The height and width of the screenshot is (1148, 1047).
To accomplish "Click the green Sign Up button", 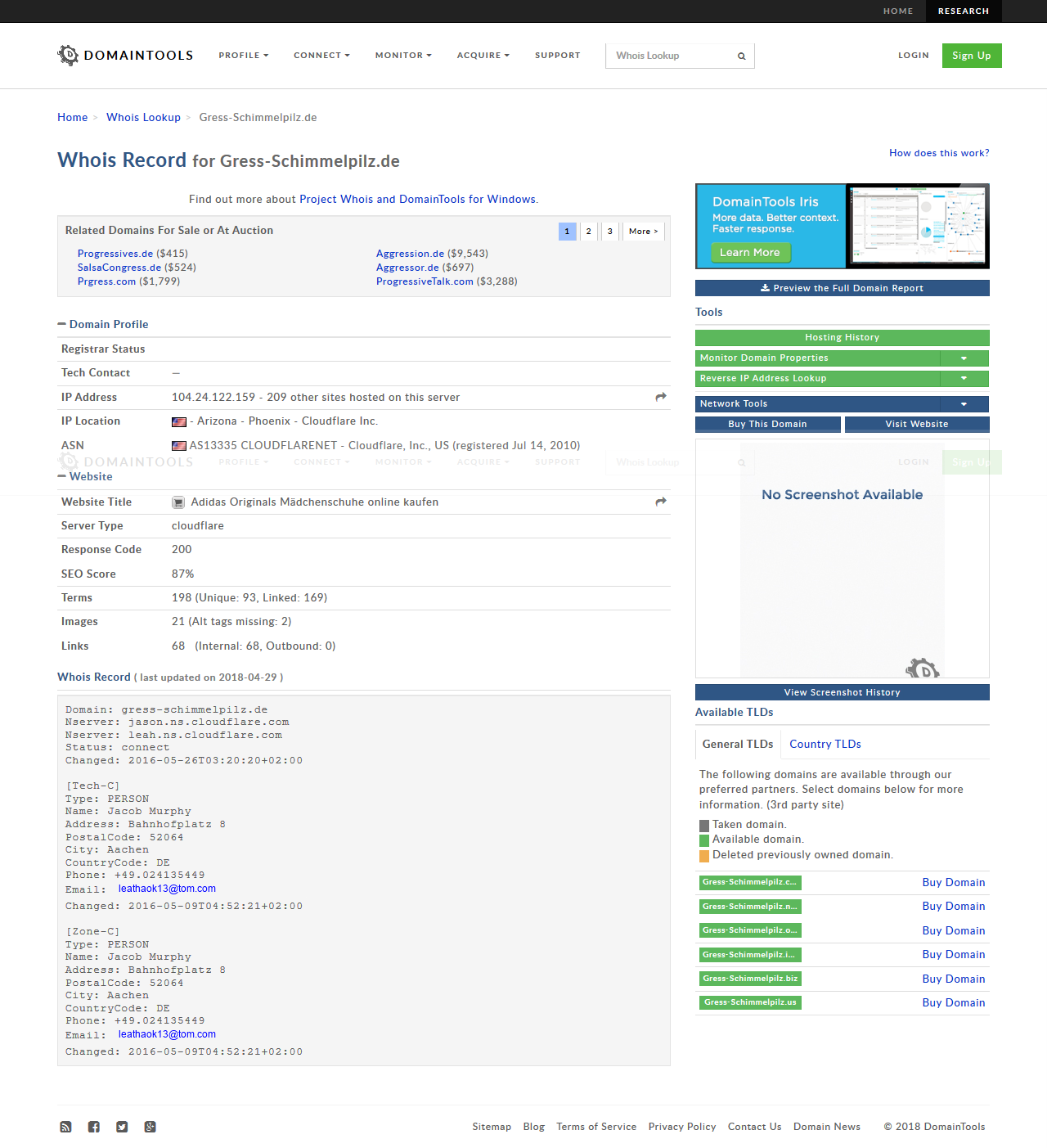I will tap(972, 56).
